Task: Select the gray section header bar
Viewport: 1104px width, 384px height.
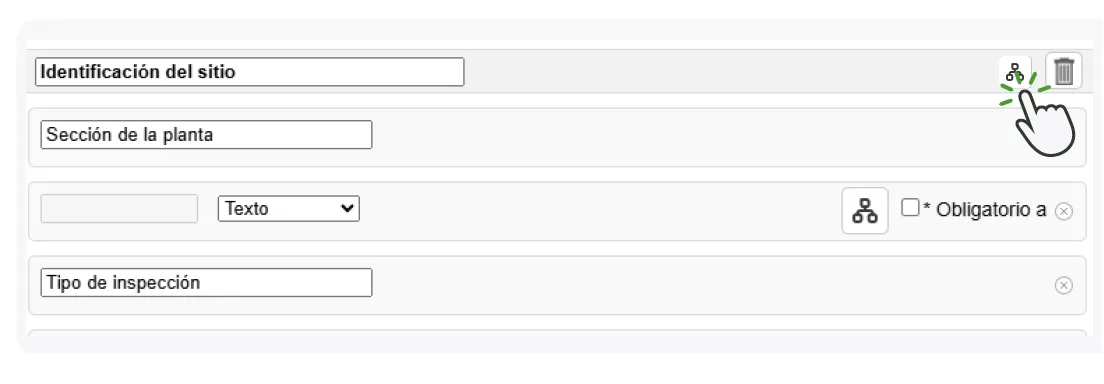Action: (x=725, y=71)
